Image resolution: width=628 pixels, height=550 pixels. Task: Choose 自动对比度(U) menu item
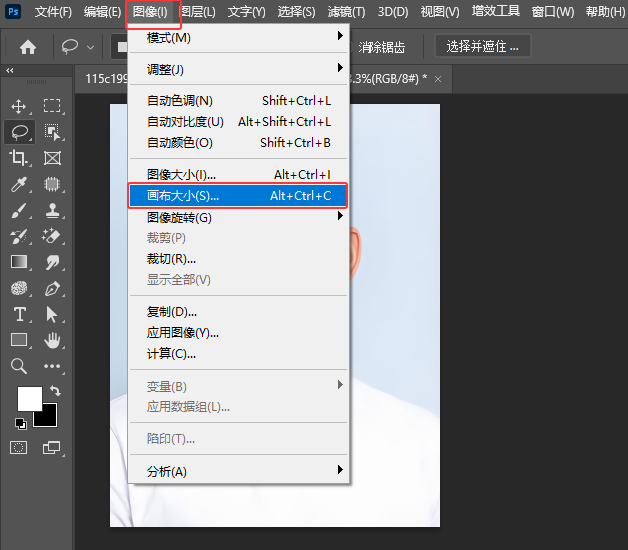(x=239, y=121)
